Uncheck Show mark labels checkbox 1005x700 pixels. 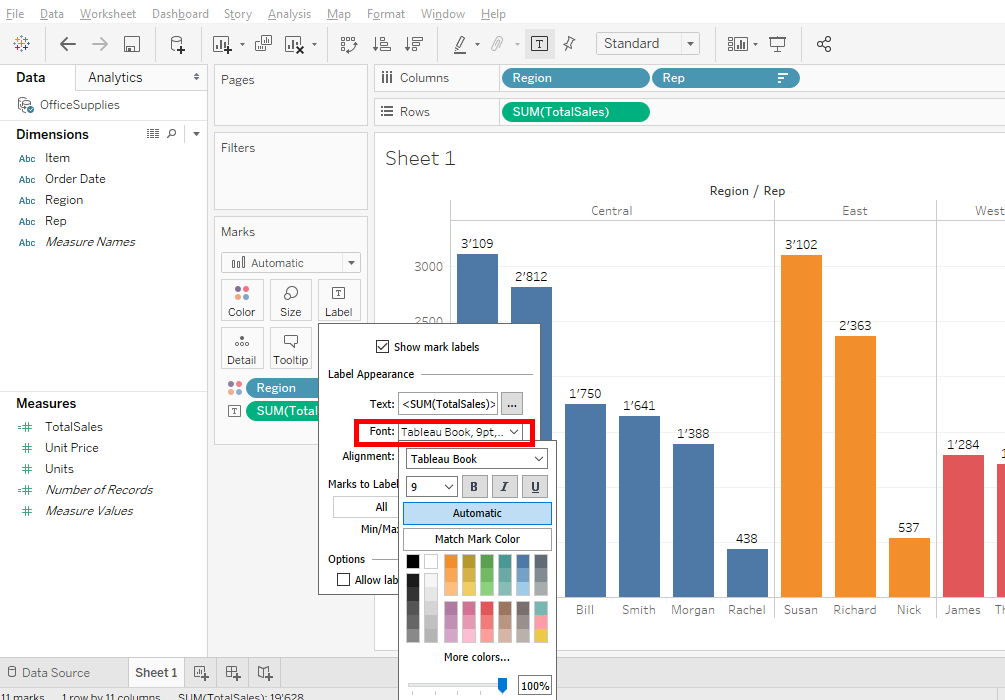(382, 347)
